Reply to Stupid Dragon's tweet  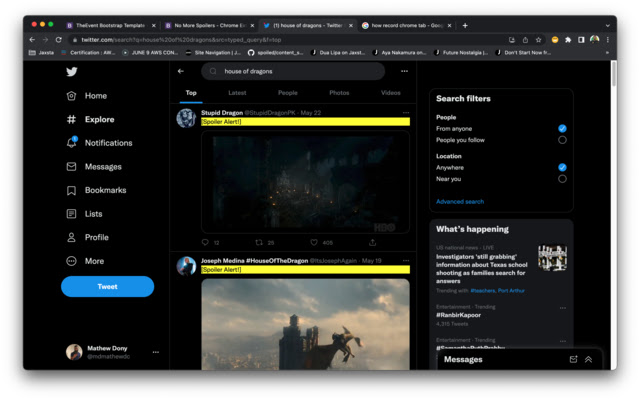click(205, 242)
